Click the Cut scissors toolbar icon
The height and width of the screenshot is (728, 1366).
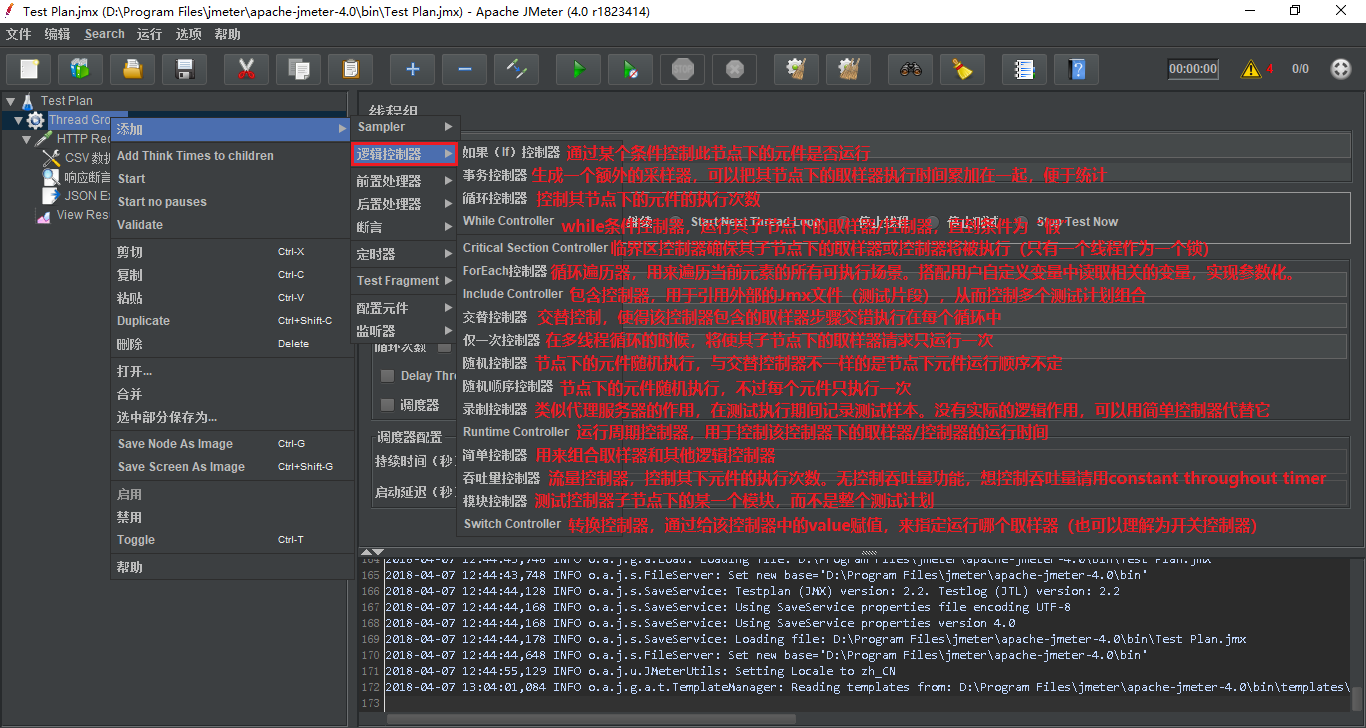pos(246,69)
